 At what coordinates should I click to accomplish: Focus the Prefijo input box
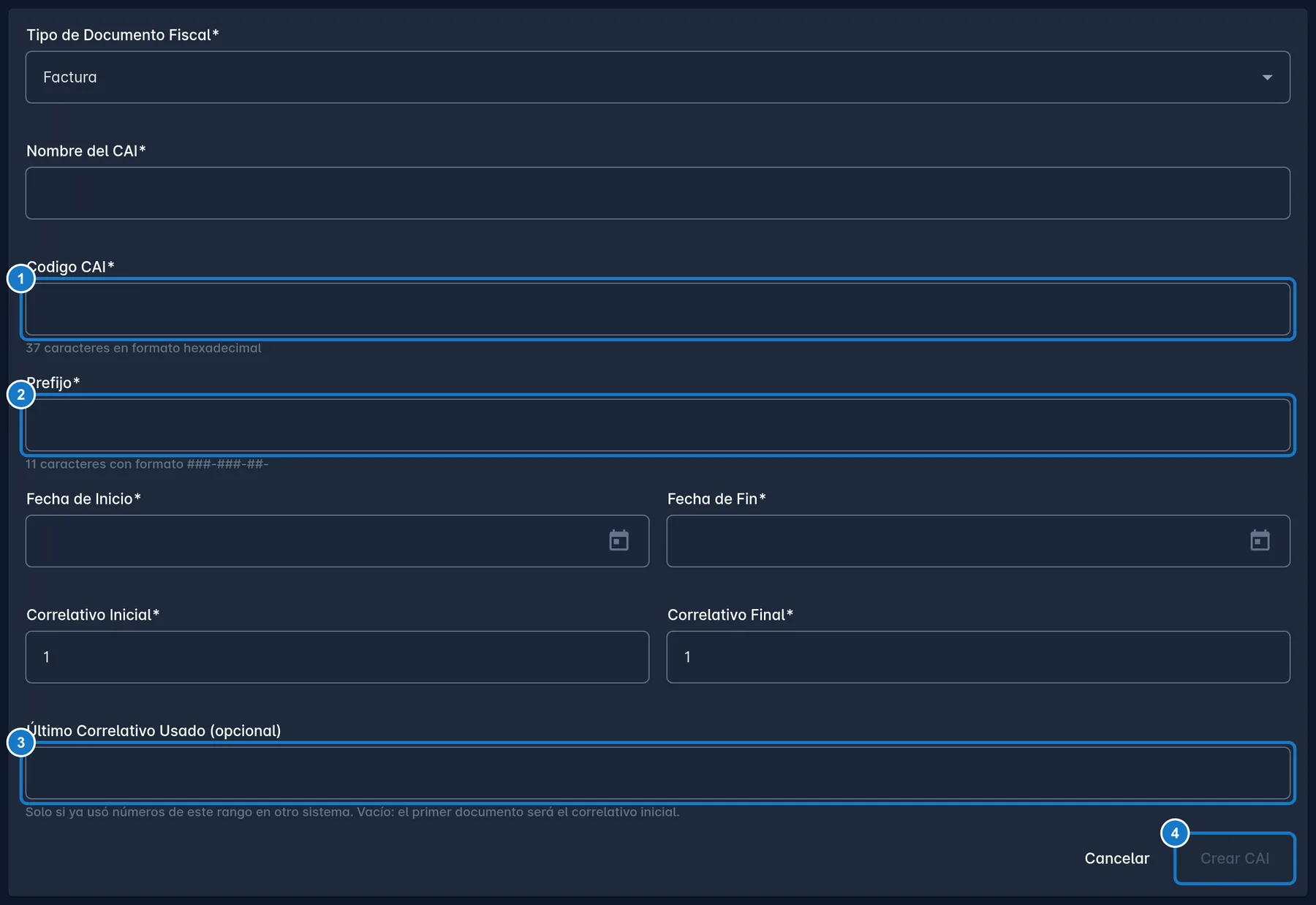(x=658, y=425)
